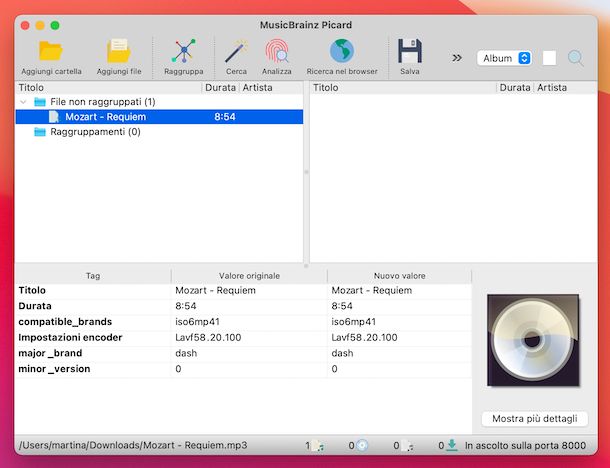Click the CD cover art thumbnail
610x468 pixels.
533,340
